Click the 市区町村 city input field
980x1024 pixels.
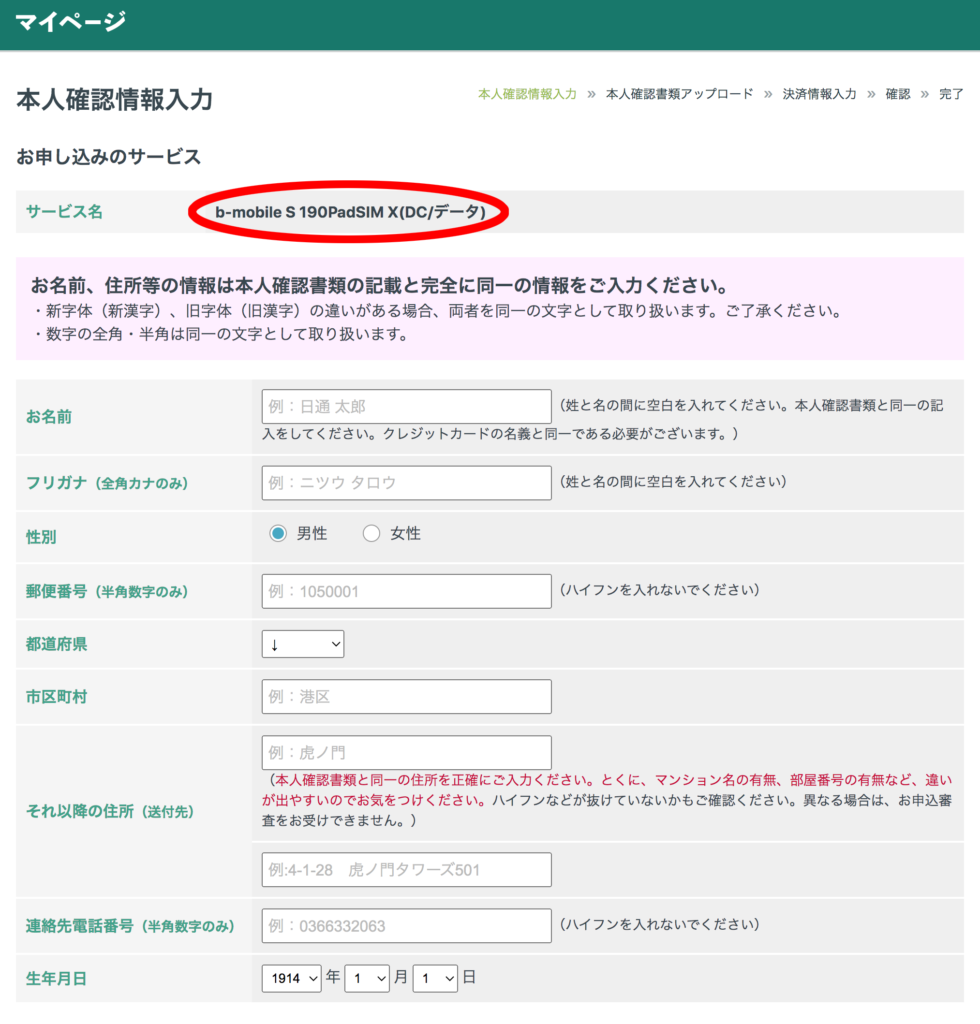[x=406, y=697]
